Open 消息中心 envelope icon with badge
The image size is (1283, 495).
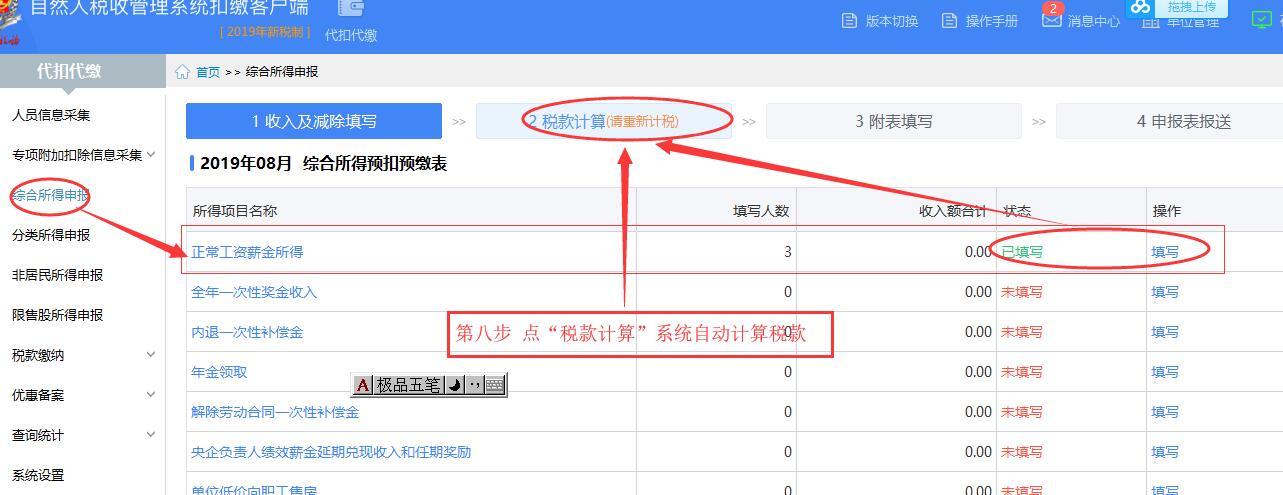click(1051, 19)
